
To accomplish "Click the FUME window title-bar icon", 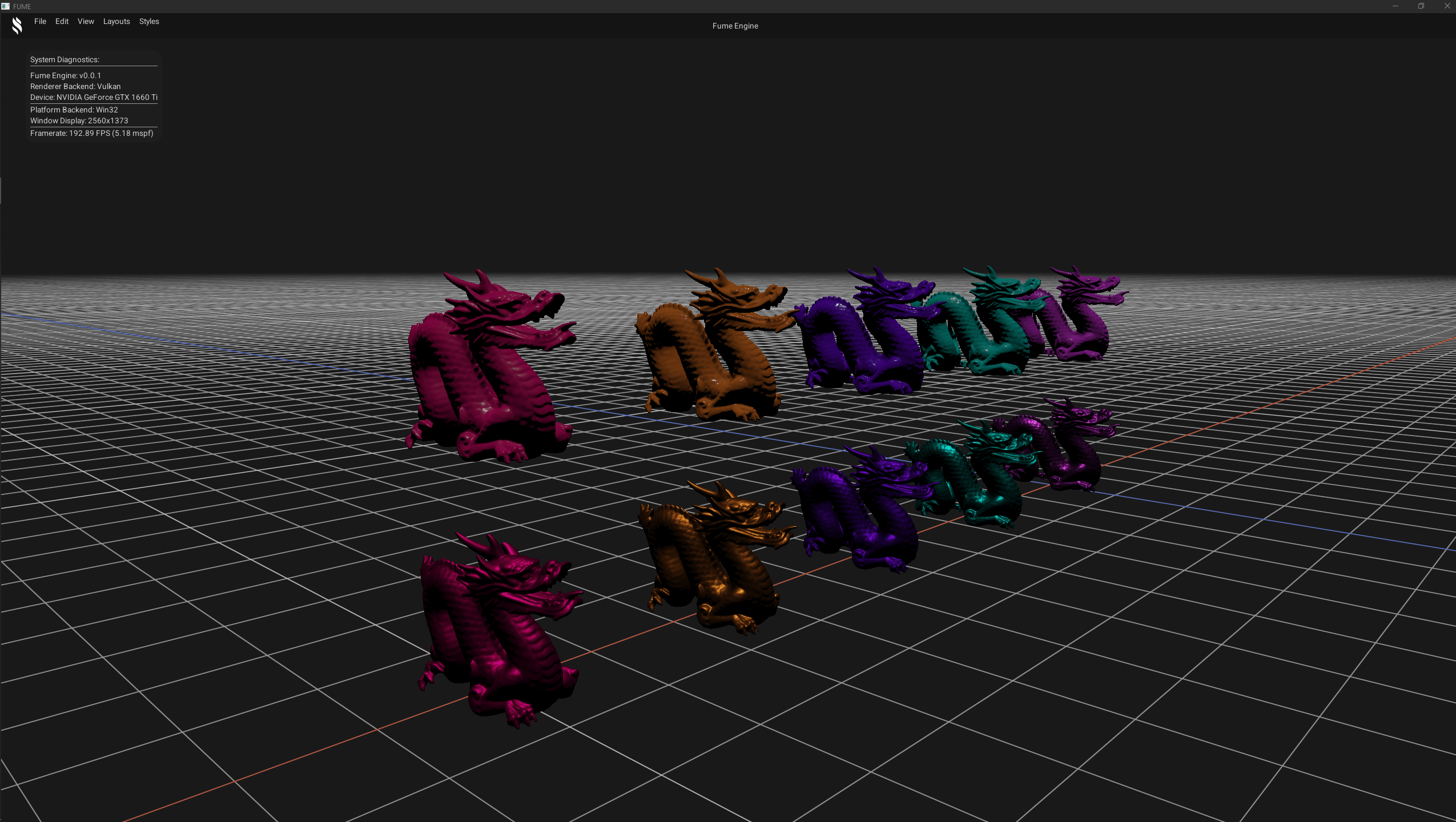I will click(x=6, y=6).
